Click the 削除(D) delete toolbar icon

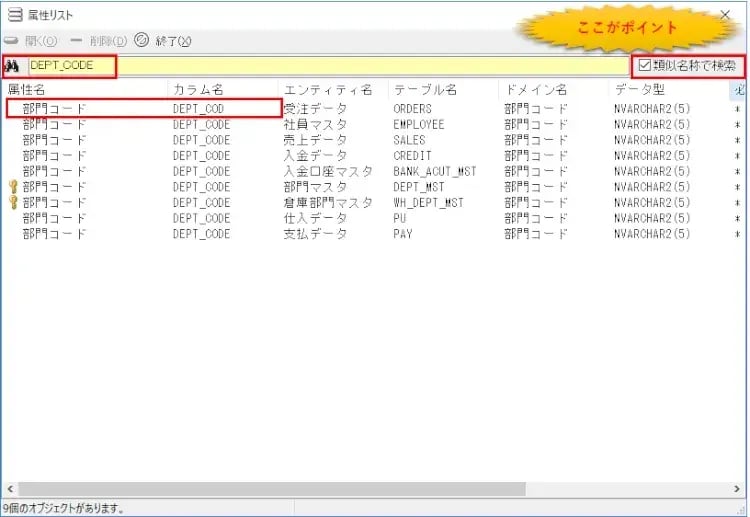tap(76, 41)
